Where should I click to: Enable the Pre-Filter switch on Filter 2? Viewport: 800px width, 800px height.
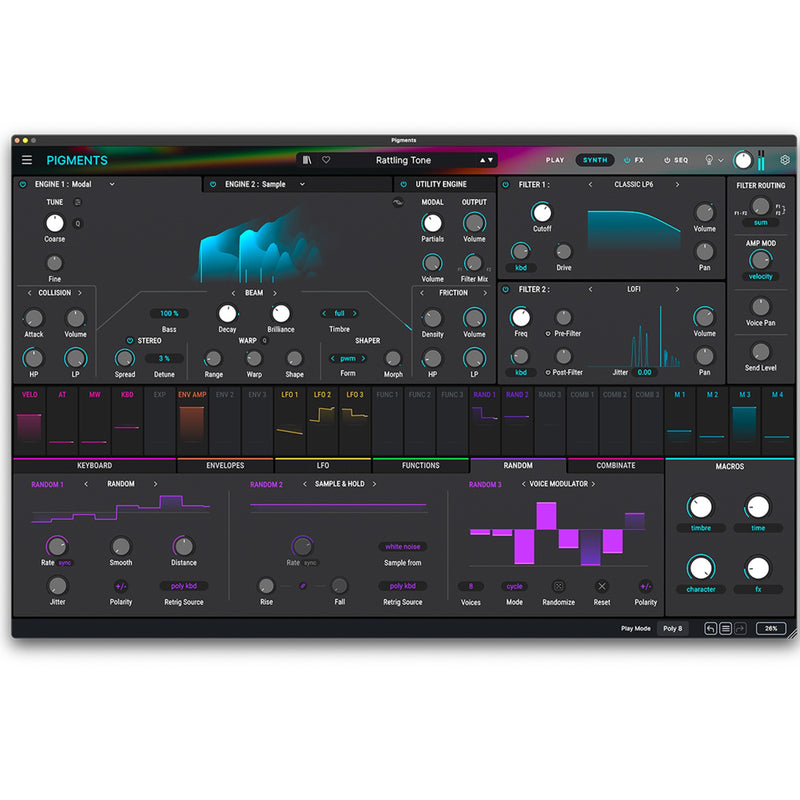(549, 332)
